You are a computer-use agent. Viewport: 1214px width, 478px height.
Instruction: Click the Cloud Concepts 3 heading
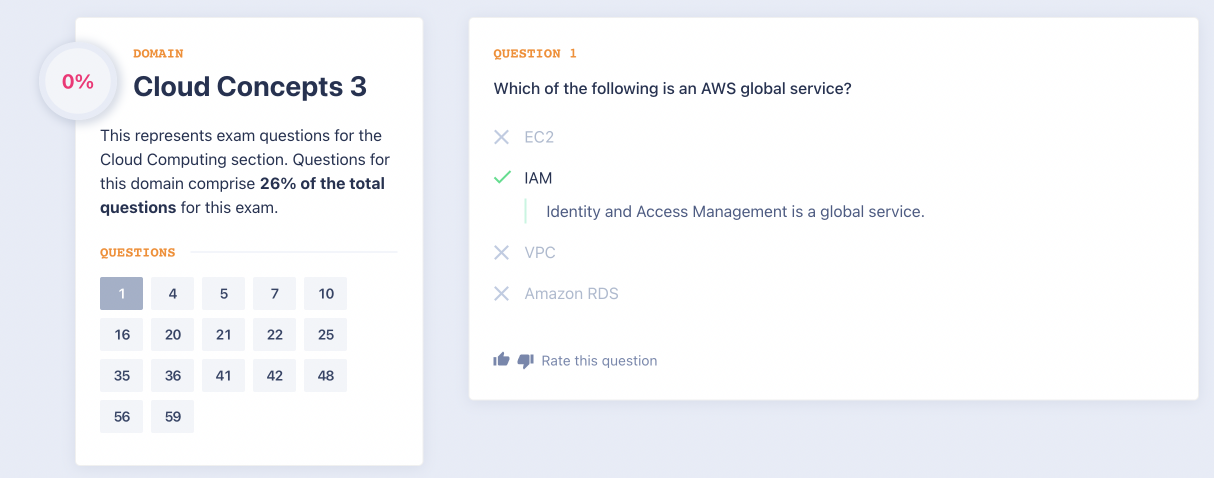point(250,87)
